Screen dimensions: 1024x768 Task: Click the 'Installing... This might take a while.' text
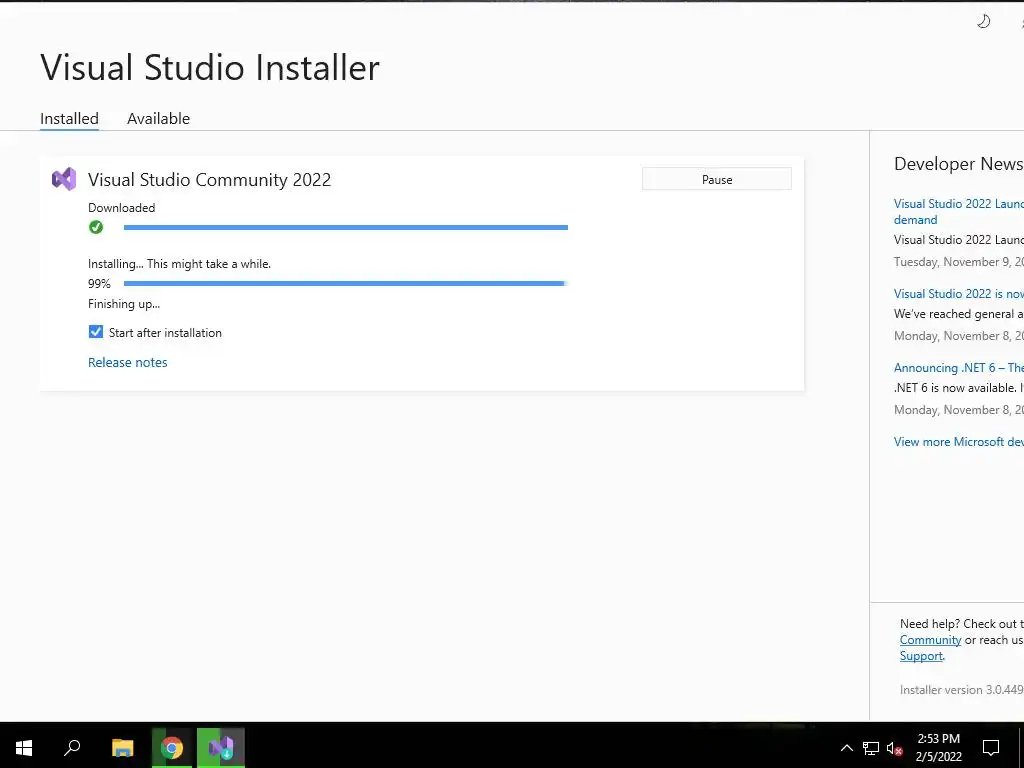point(180,264)
